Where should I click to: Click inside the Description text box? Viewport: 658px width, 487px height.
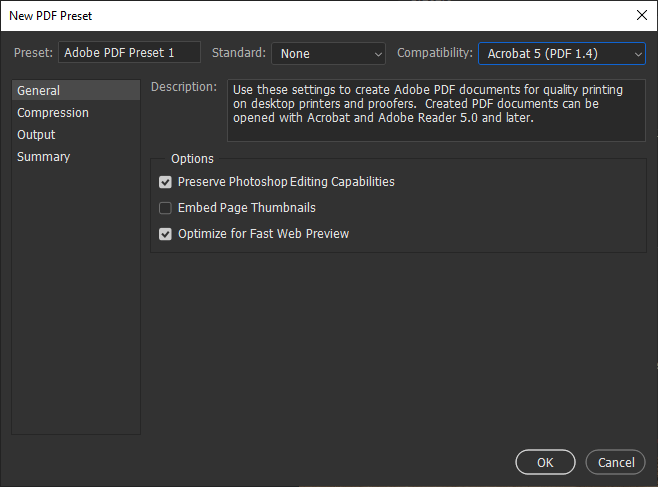point(436,110)
